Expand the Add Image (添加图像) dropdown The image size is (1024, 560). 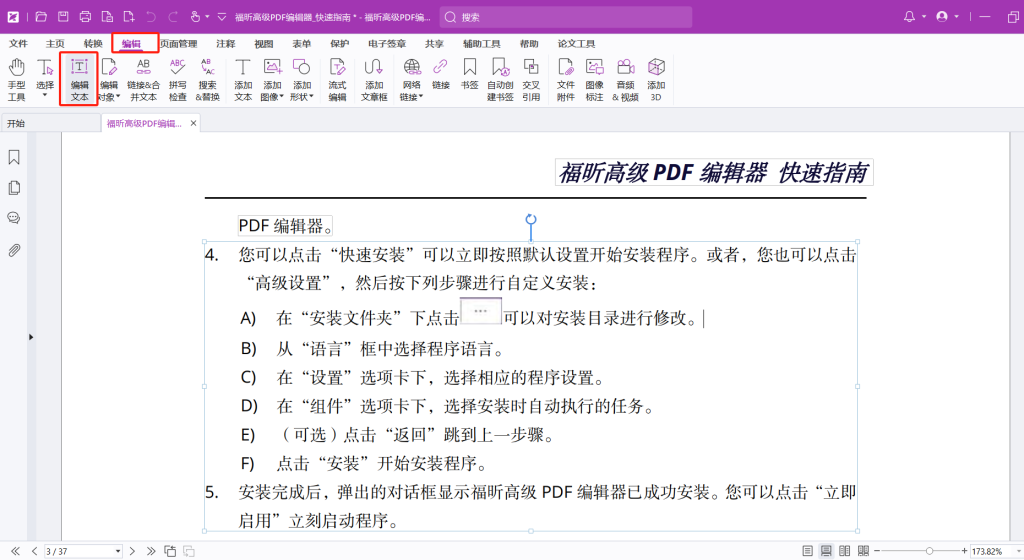(281, 97)
